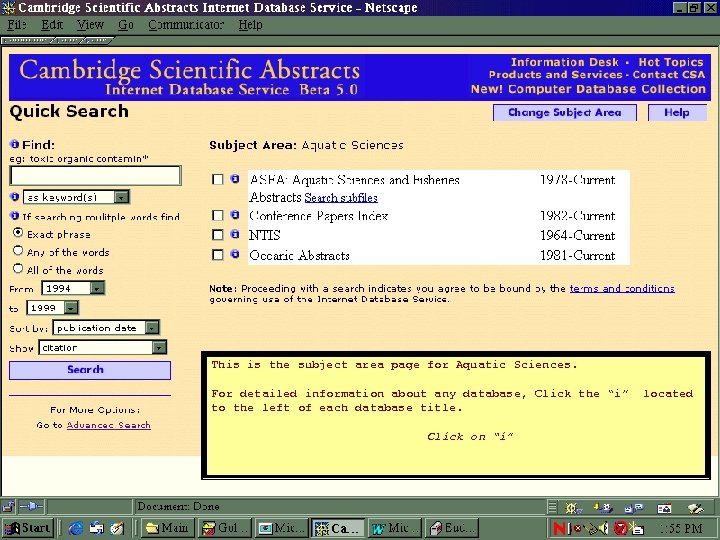Open Address Book icon in component bar
This screenshot has width=720, height=540.
coord(664,507)
